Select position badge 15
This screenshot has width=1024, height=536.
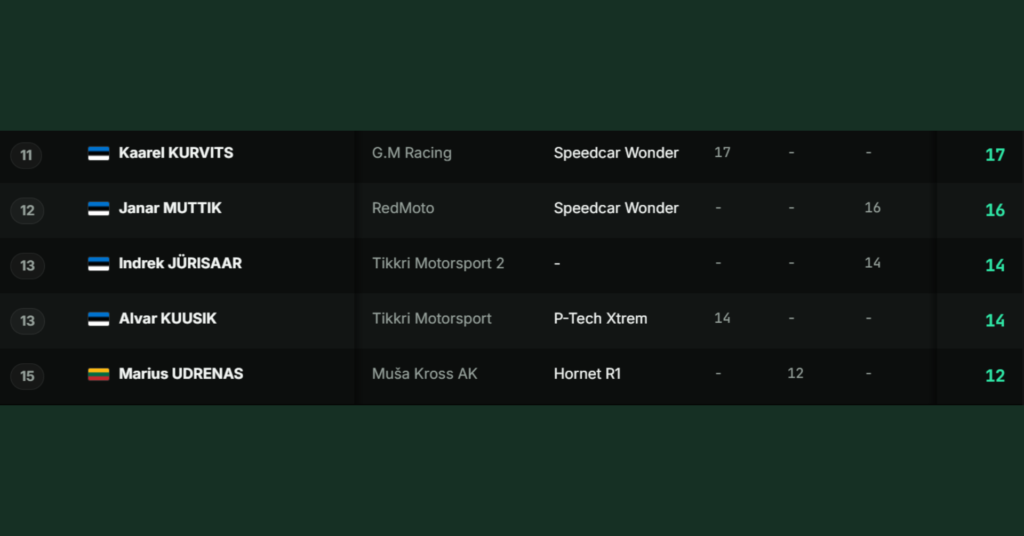pos(27,376)
